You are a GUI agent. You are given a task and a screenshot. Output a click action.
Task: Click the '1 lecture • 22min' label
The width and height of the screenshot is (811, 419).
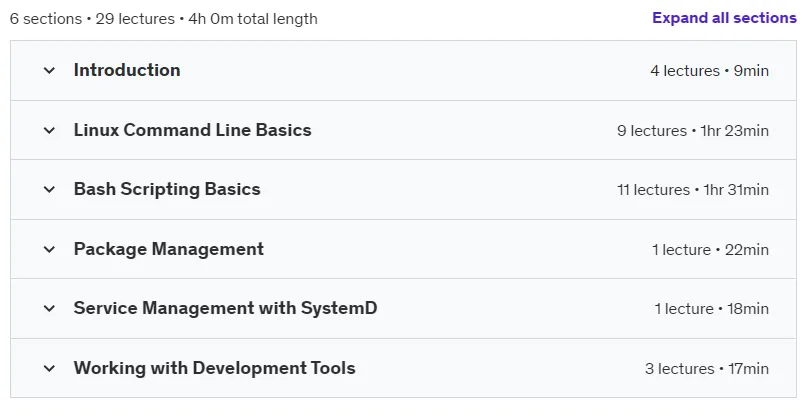(711, 250)
